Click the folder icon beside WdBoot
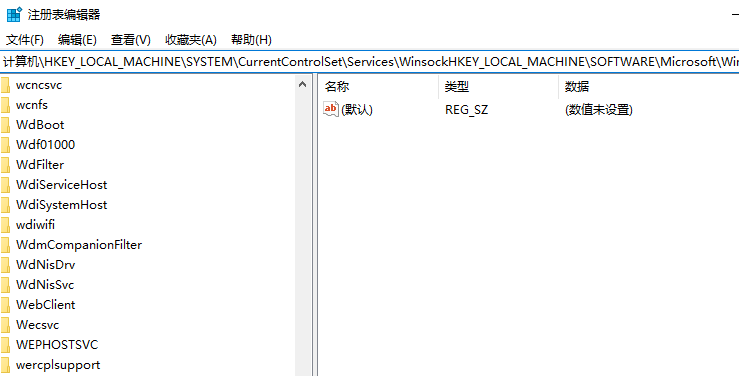The height and width of the screenshot is (376, 739). tap(5, 125)
